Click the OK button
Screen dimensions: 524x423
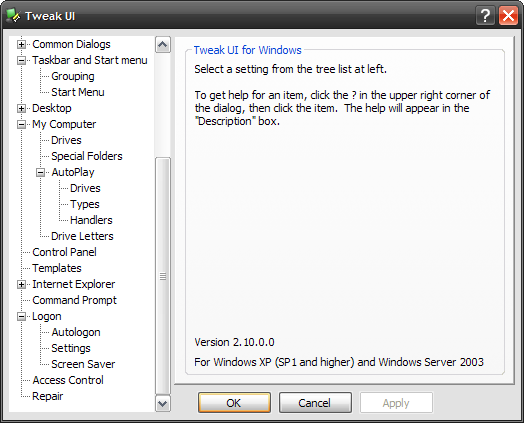(234, 403)
